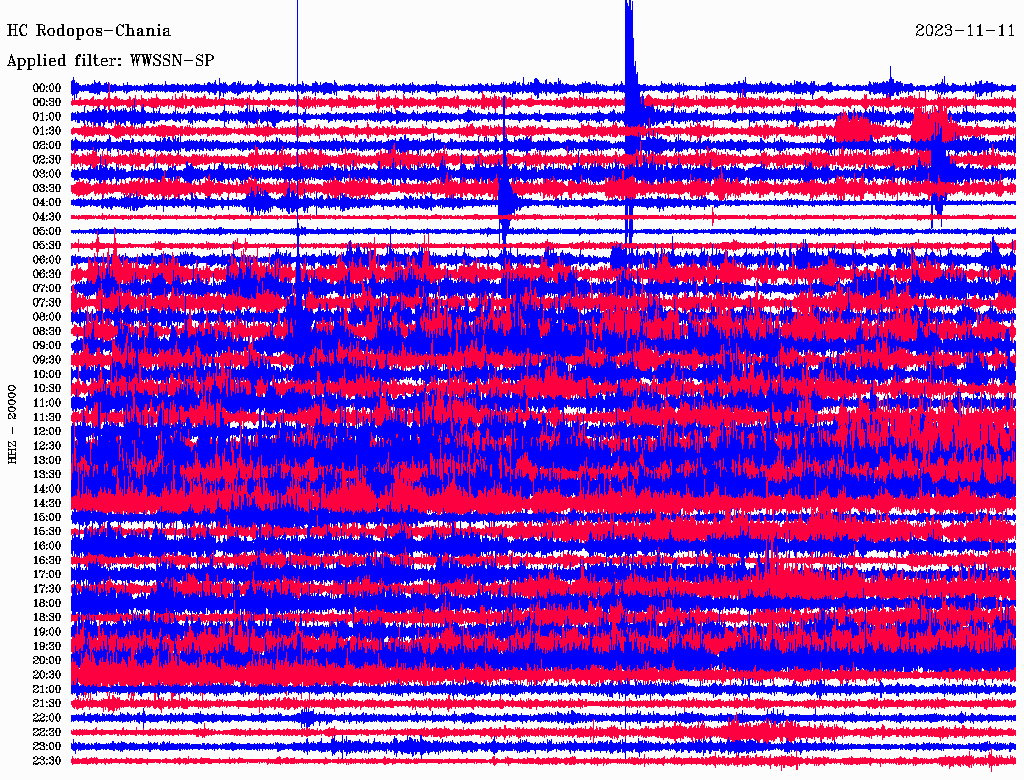Click the '12:30' time label
This screenshot has width=1024, height=780.
[47, 446]
